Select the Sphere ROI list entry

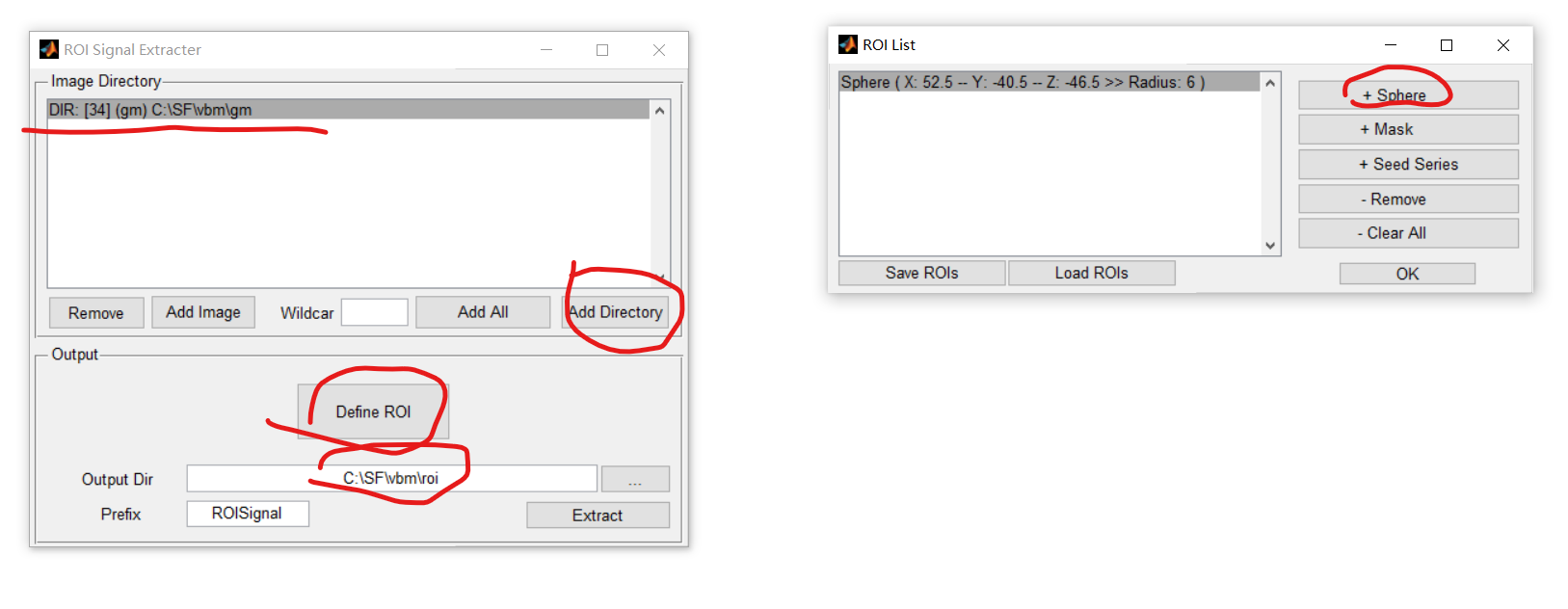click(1049, 82)
